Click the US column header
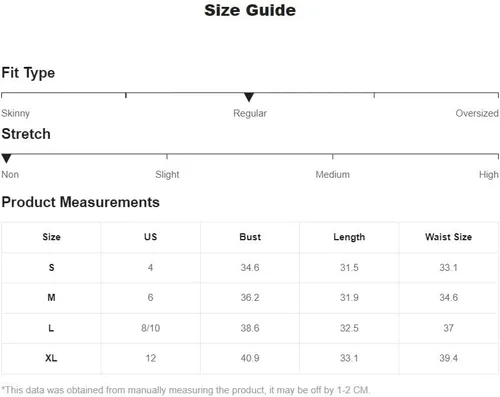Image resolution: width=500 pixels, height=397 pixels. pos(151,237)
